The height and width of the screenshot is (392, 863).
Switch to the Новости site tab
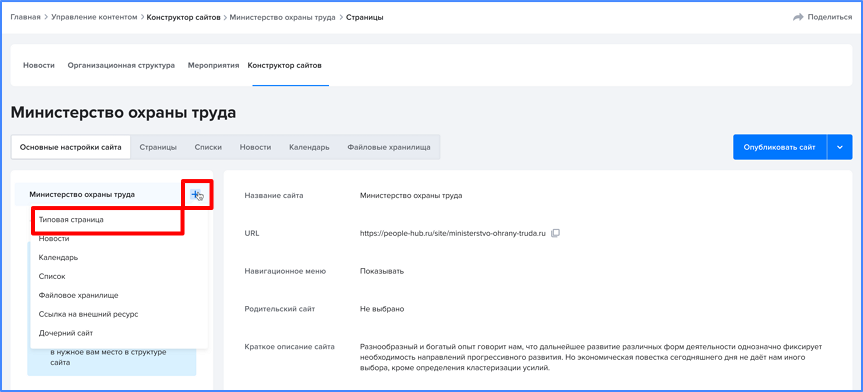(255, 147)
